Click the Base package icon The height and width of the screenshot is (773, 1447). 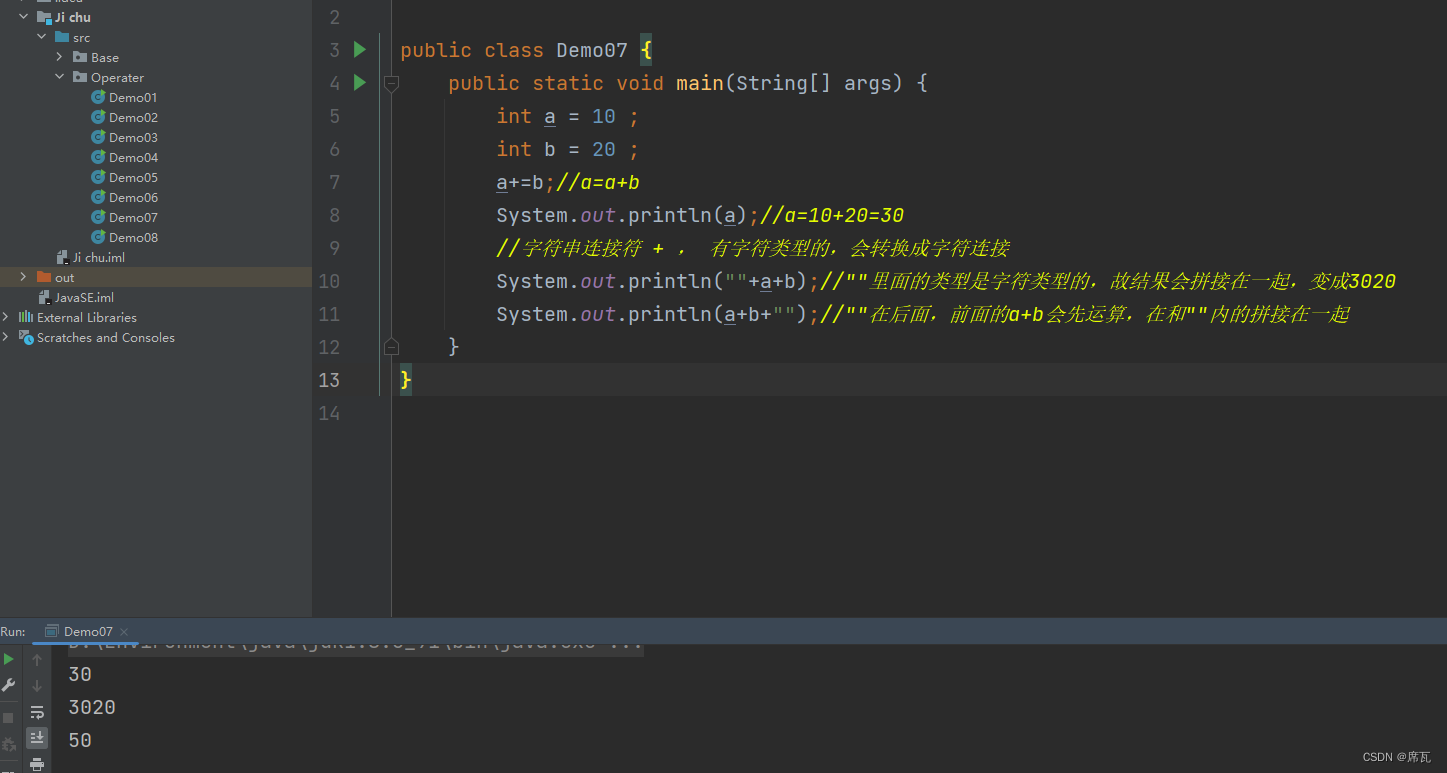[80, 57]
